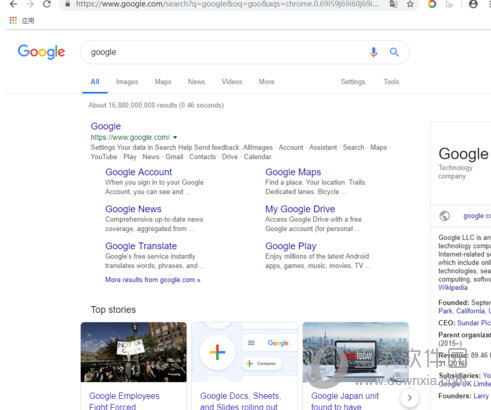Expand the green arrow next to google.com URL

pos(175,137)
